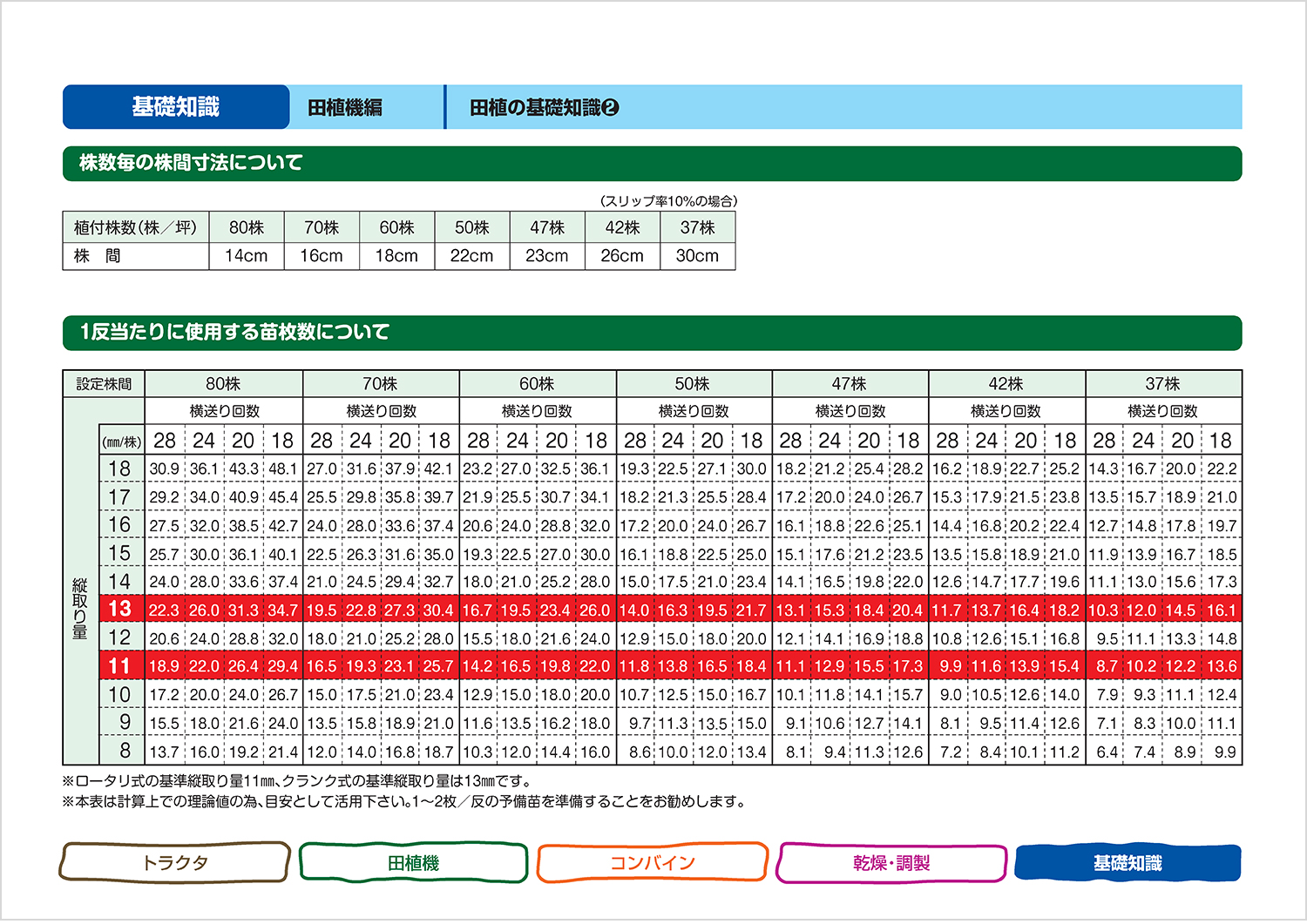Viewport: 1307px width, 924px height.
Task: Click the 40.1 value cell
Action: [282, 554]
